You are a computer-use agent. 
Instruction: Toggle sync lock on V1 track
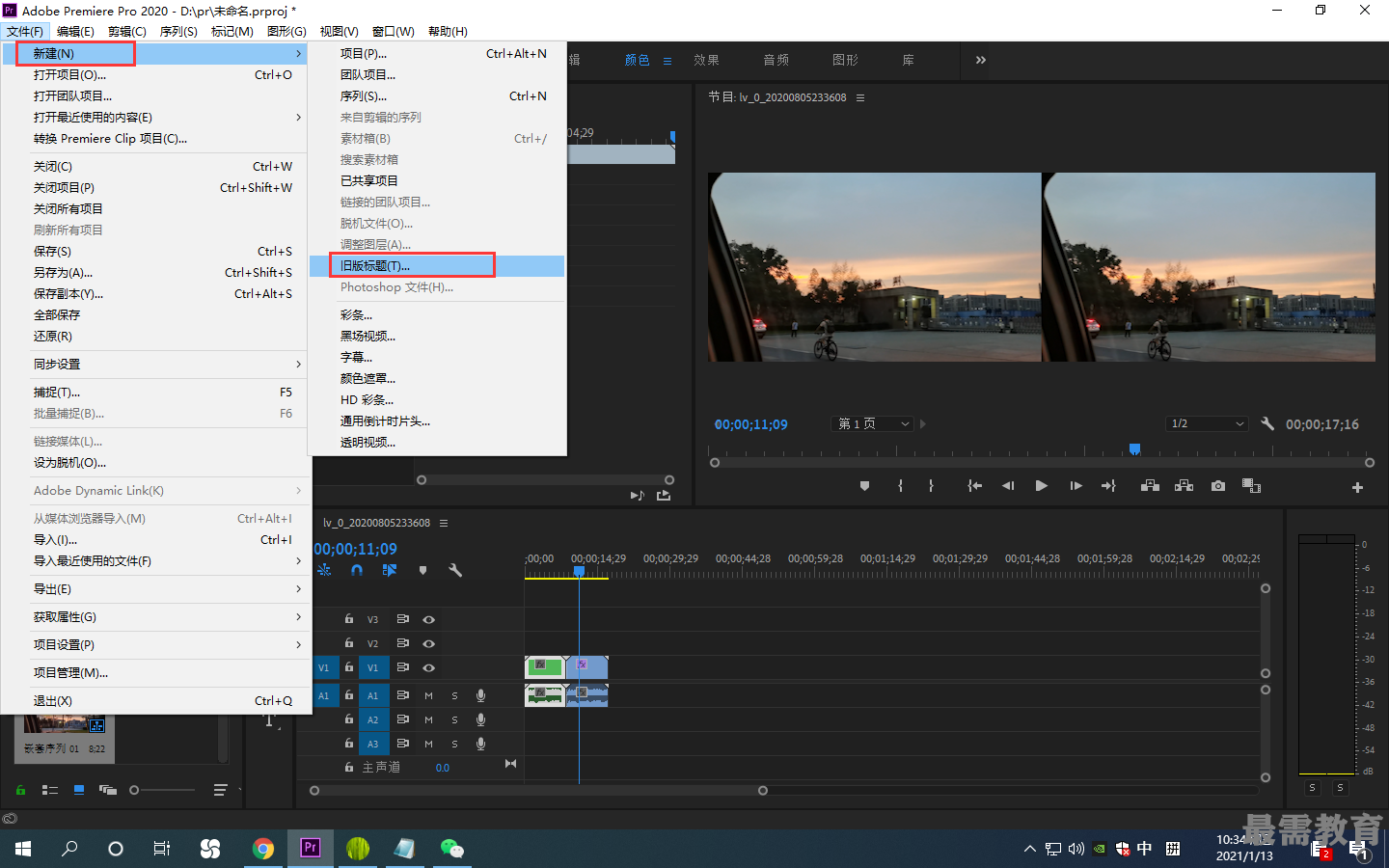pyautogui.click(x=403, y=667)
